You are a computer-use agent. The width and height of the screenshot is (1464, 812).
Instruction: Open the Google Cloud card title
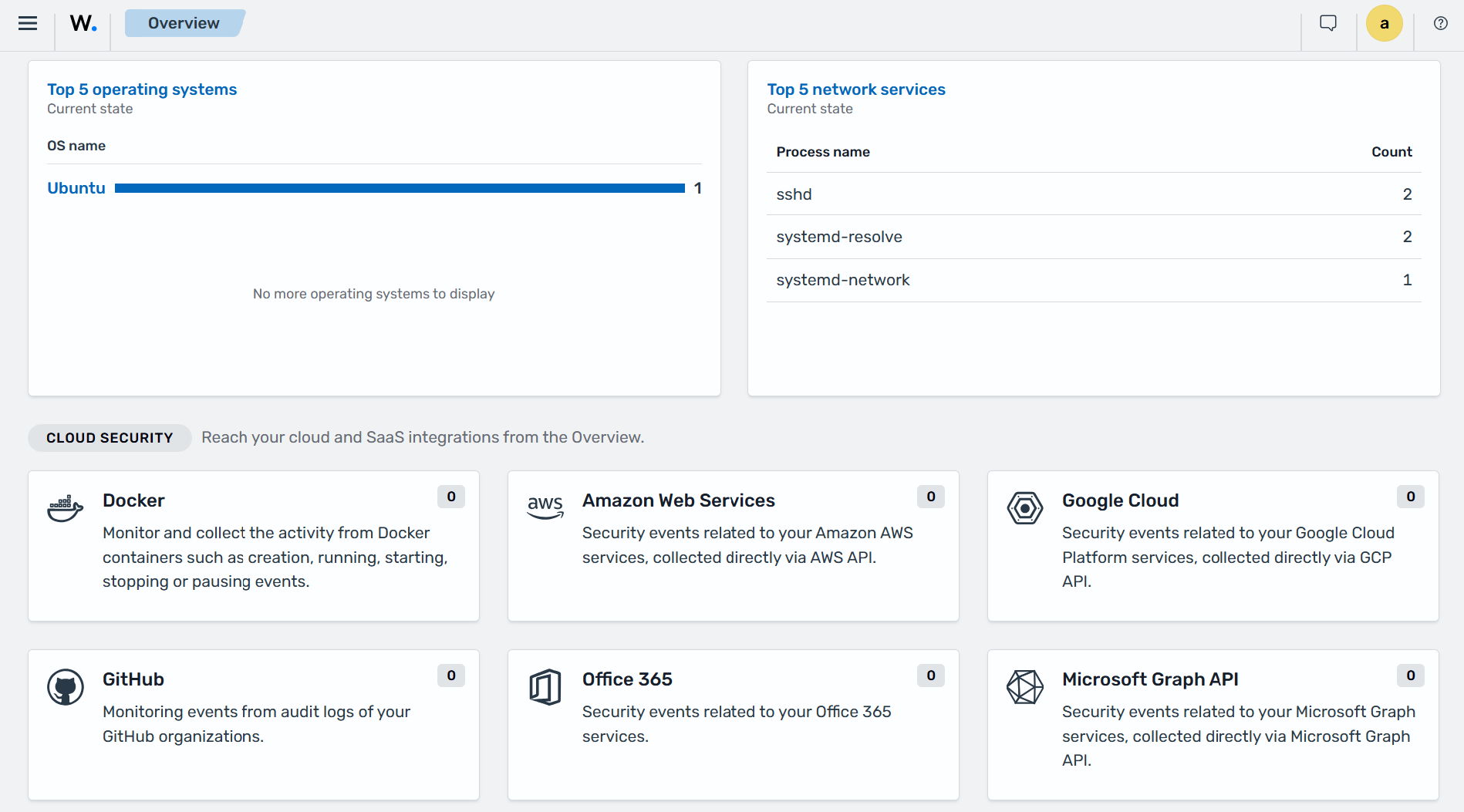[x=1120, y=500]
